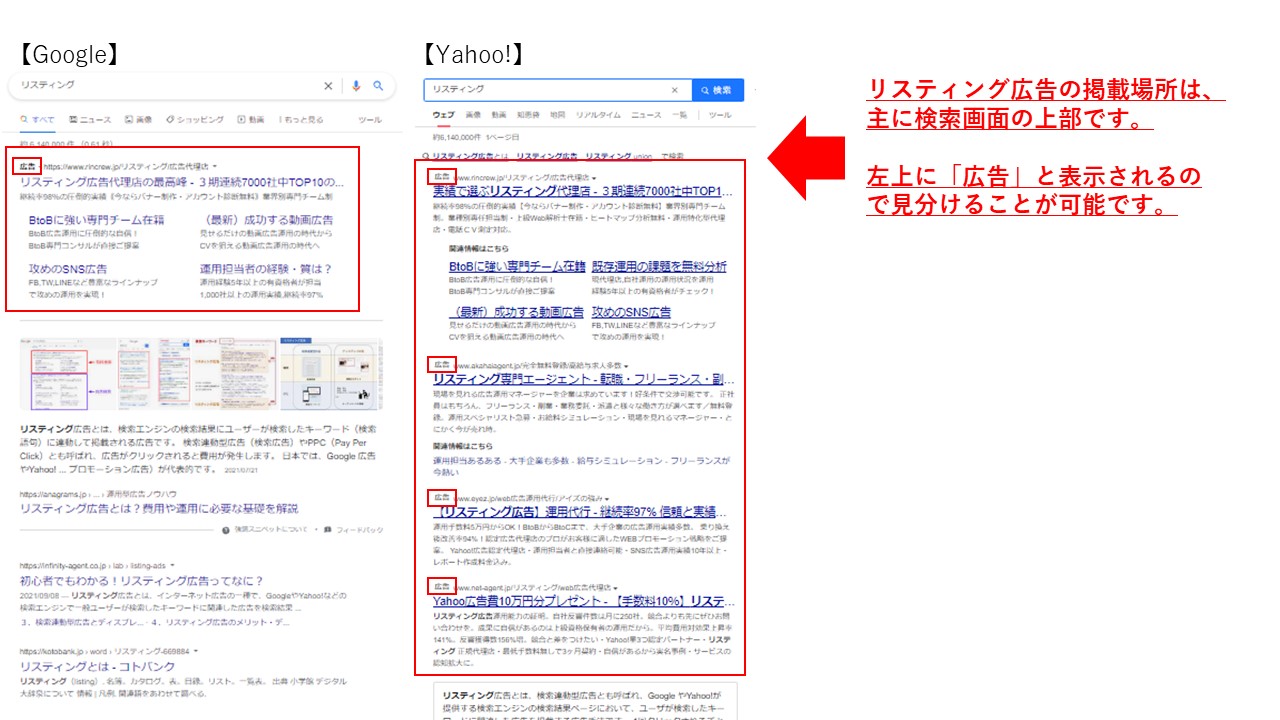Click the Google magnifying glass search icon
The image size is (1280, 720).
[378, 86]
